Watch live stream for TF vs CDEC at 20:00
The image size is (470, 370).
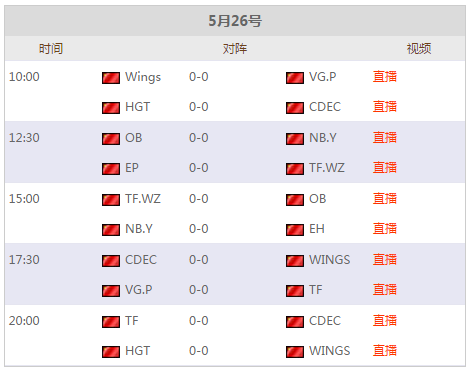pyautogui.click(x=385, y=321)
